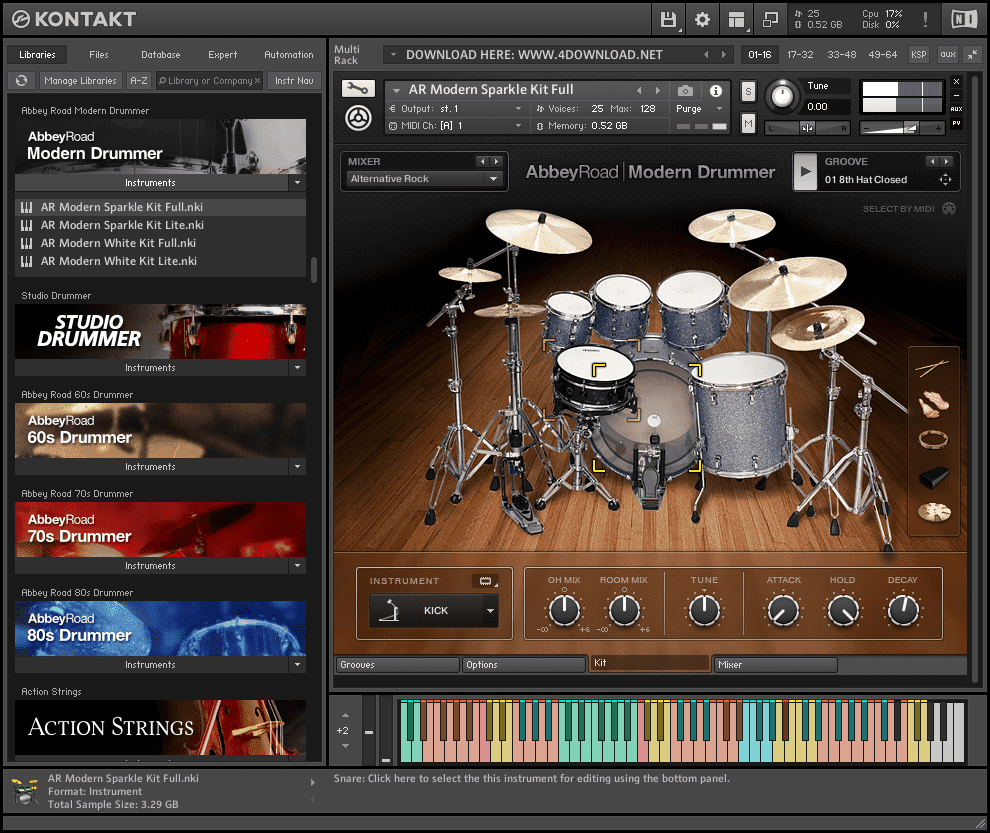Take a snapshot with the camera icon
Image resolution: width=990 pixels, height=833 pixels.
coord(685,91)
